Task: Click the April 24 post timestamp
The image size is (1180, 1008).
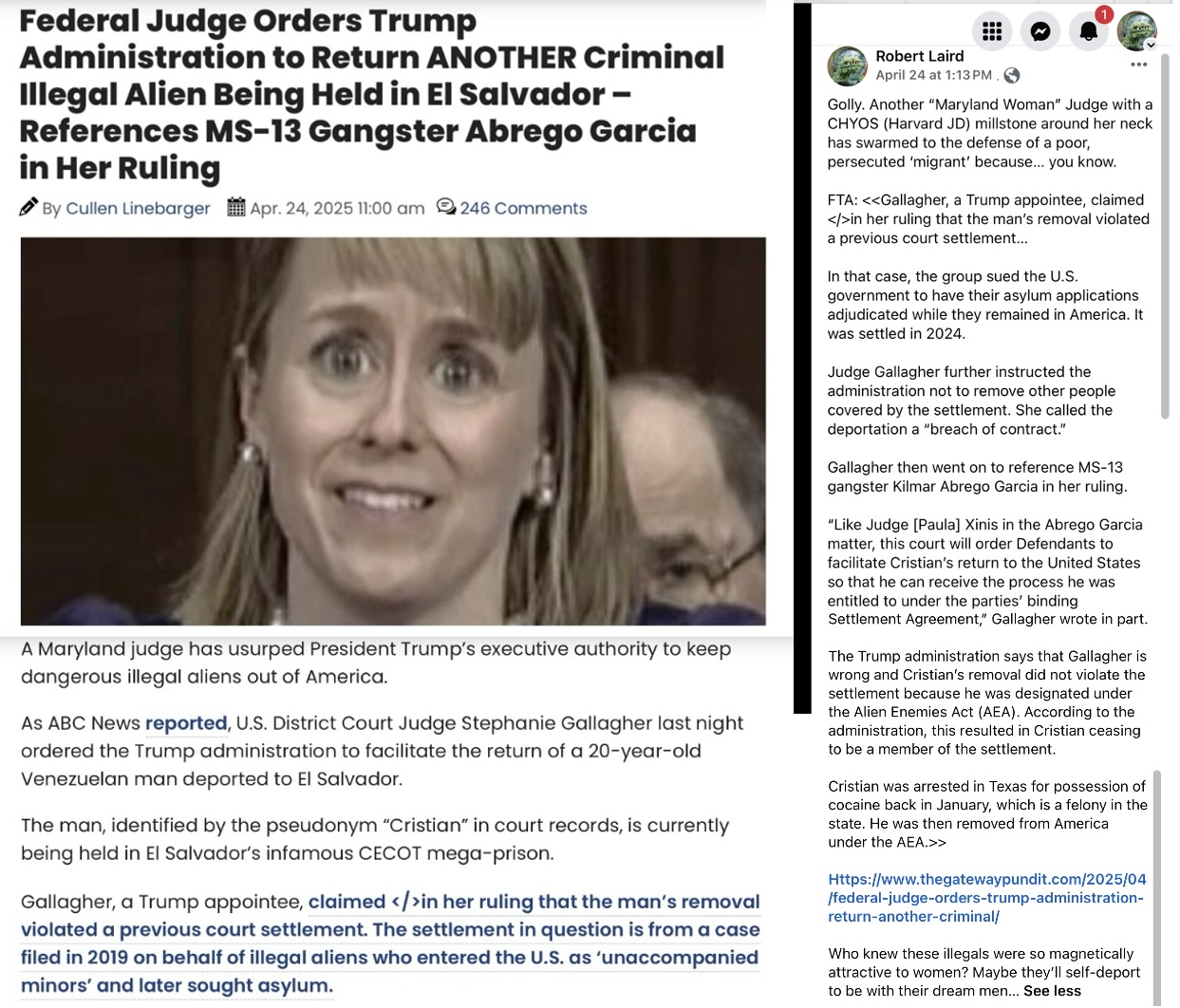Action: click(933, 75)
